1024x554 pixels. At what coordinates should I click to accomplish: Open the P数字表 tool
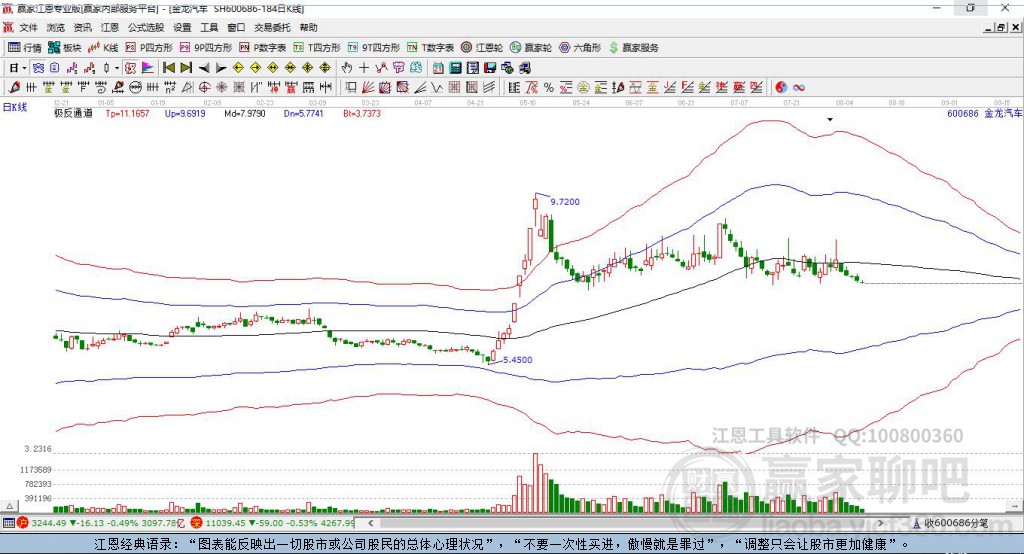[x=263, y=48]
